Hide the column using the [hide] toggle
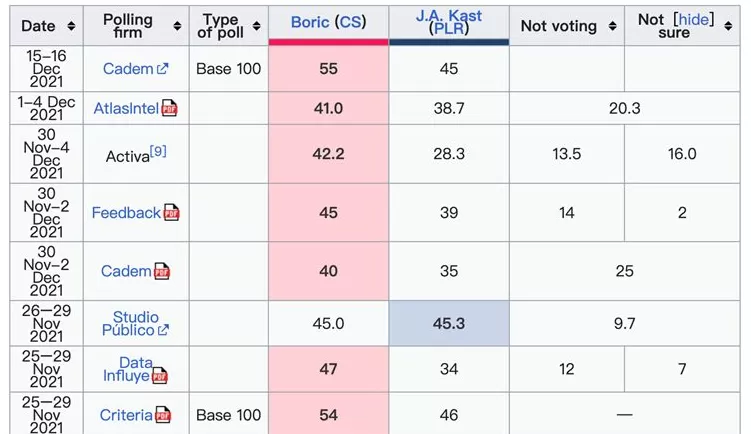 tap(694, 19)
